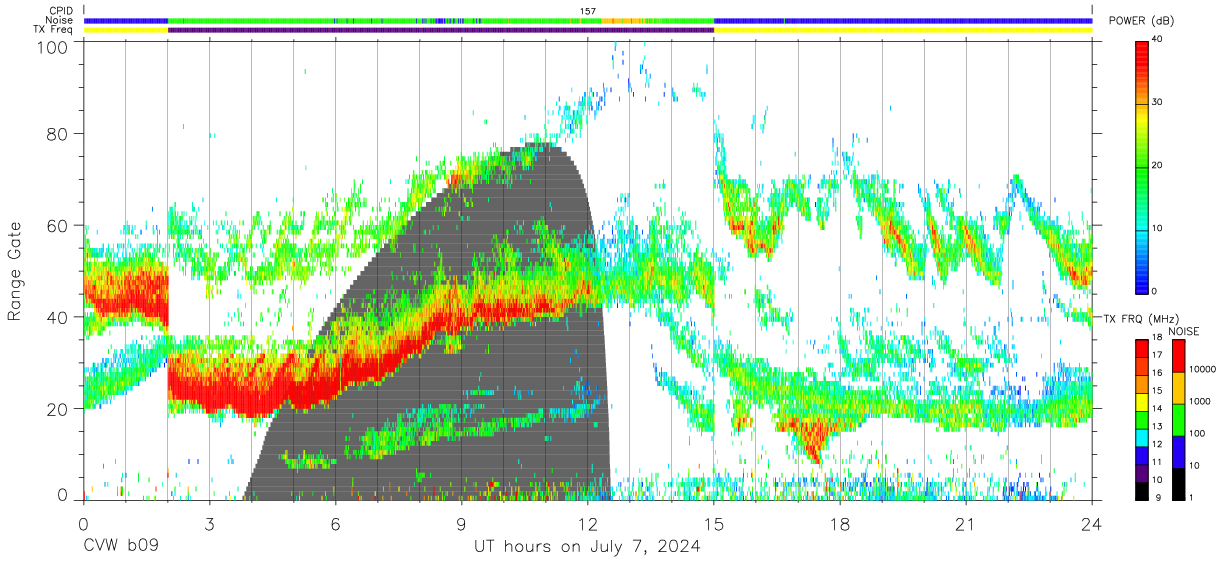1228x567 pixels.
Task: Click the x-axis tick label 3
Action: point(209,523)
